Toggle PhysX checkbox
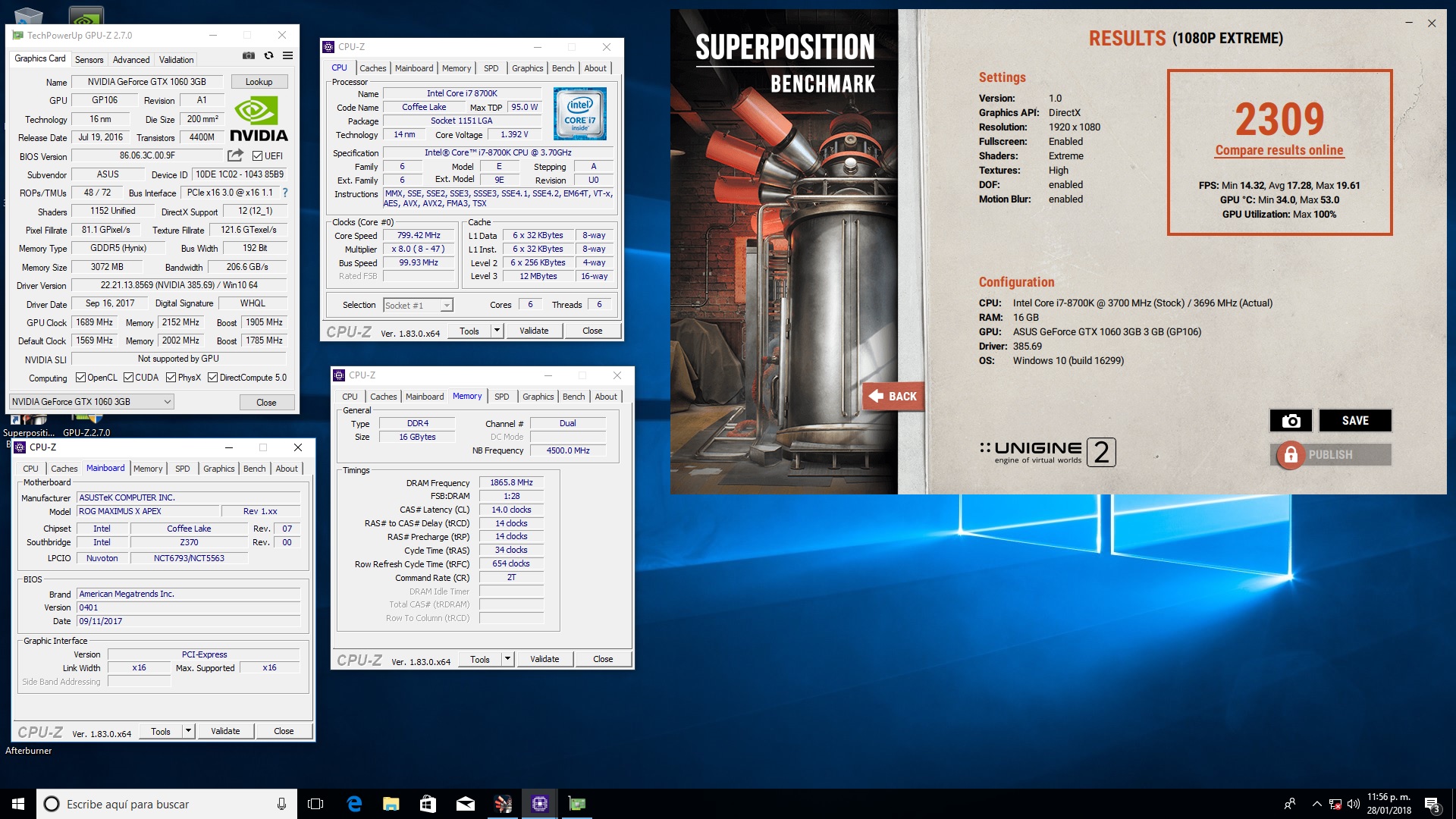Screen dimensions: 1456x819 coord(171,378)
